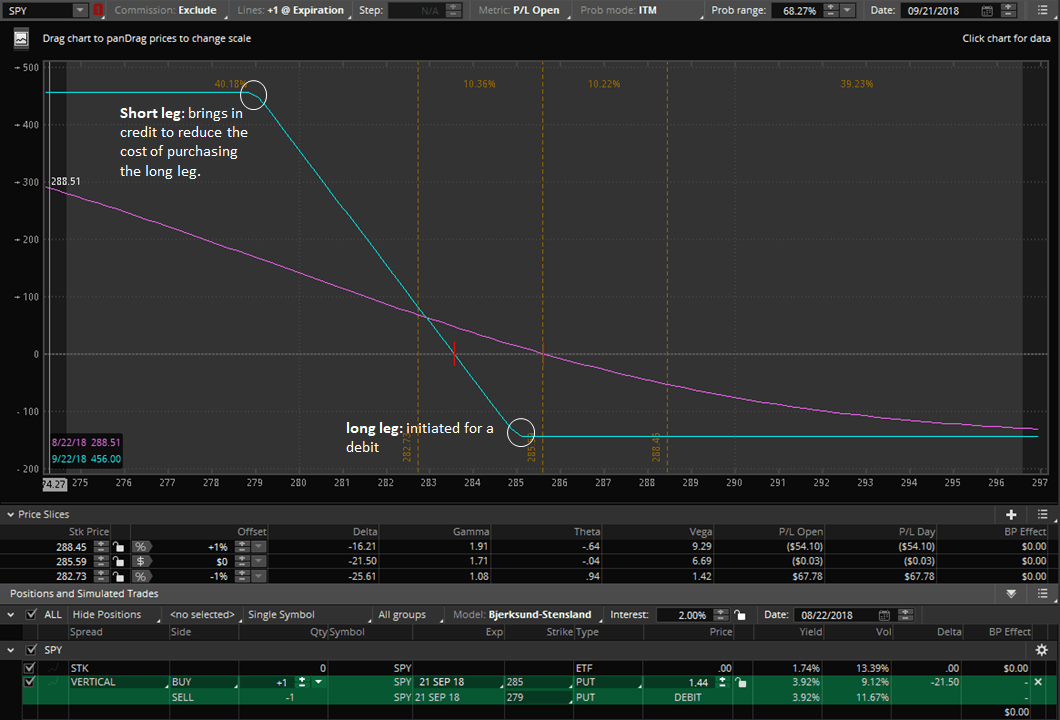Uncheck the VERTICAL spread row checkbox
Screen dimensions: 1060x720
click(x=28, y=682)
